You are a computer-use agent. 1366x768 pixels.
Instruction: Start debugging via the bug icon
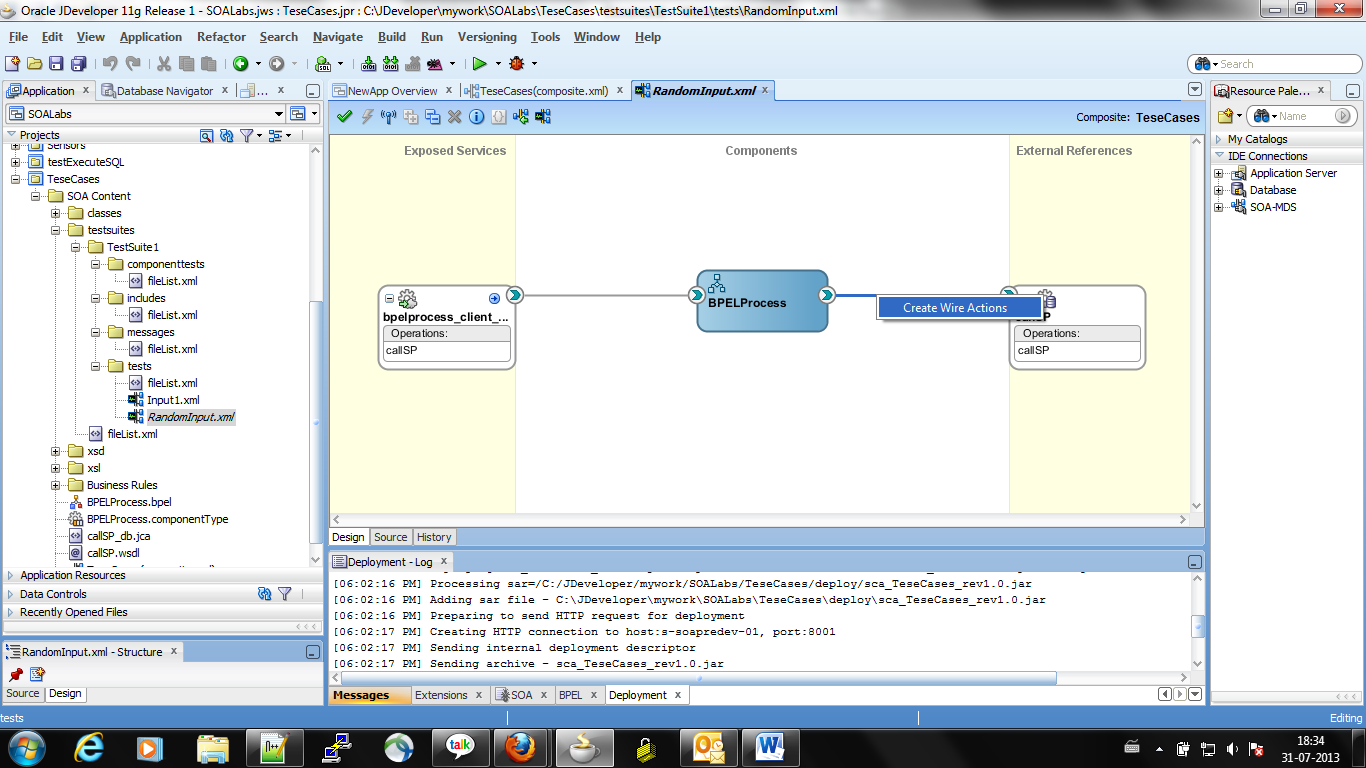(x=517, y=63)
